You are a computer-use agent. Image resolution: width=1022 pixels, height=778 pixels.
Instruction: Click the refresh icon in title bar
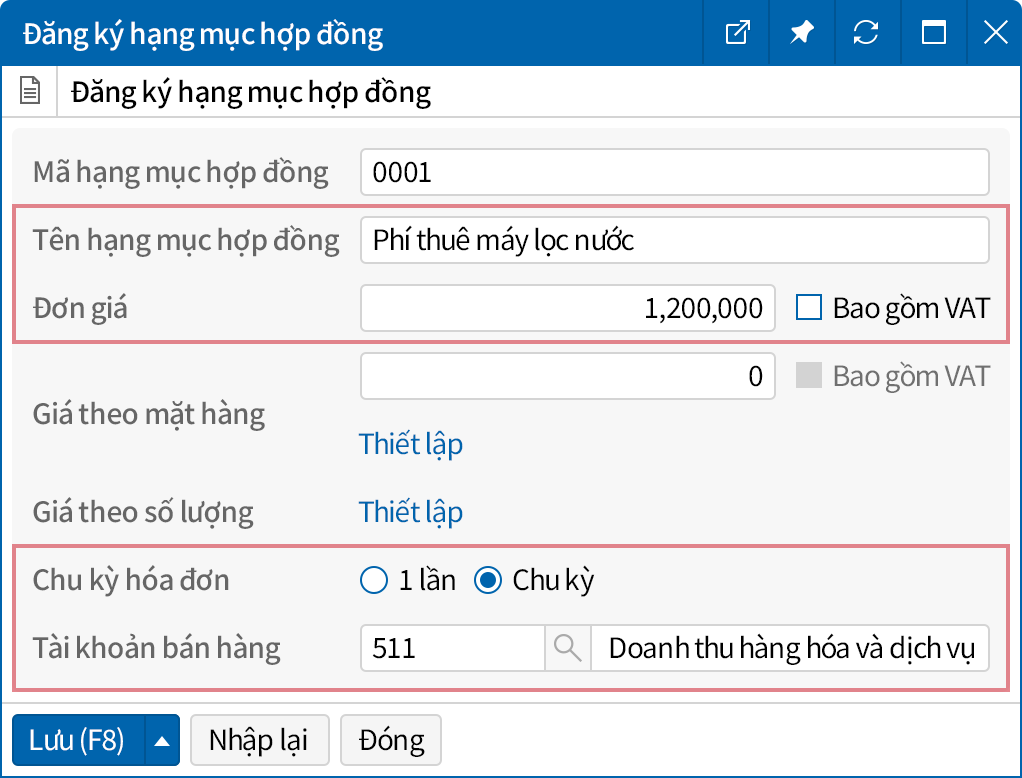pyautogui.click(x=866, y=33)
